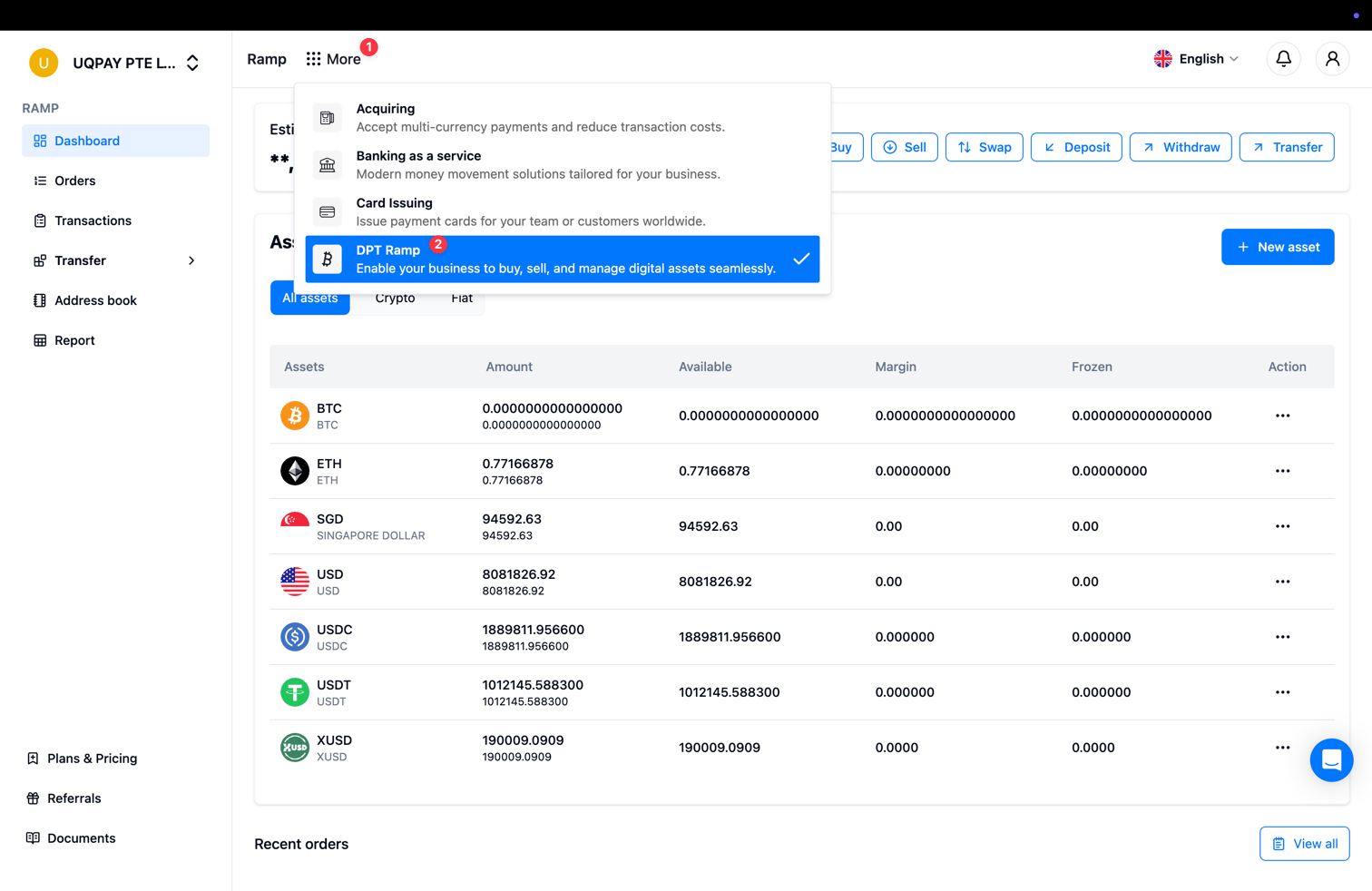Screen dimensions: 1372x891
Task: Click the Withdraw button
Action: pyautogui.click(x=1181, y=147)
